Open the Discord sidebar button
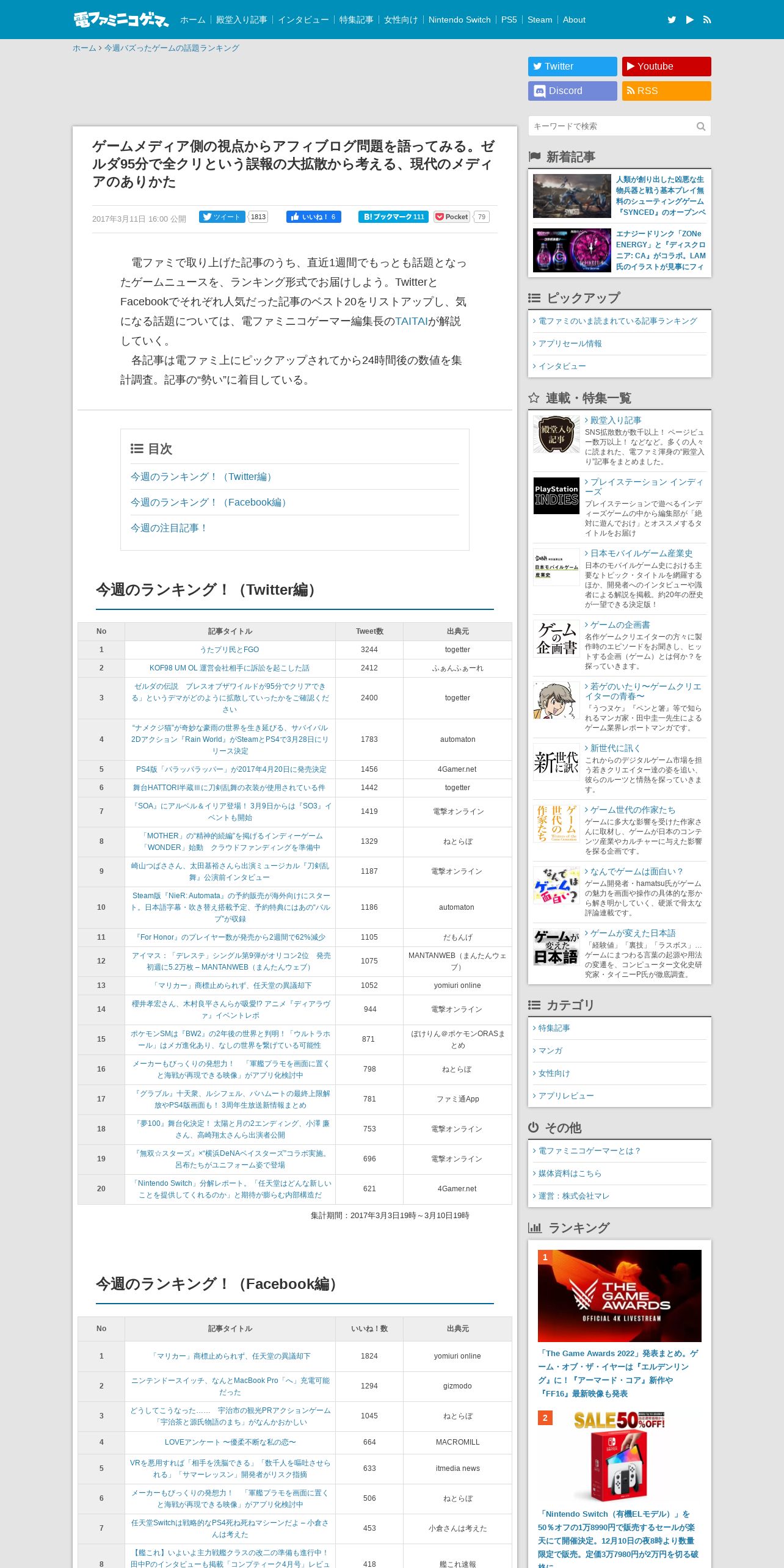The height and width of the screenshot is (1568, 784). click(x=573, y=91)
